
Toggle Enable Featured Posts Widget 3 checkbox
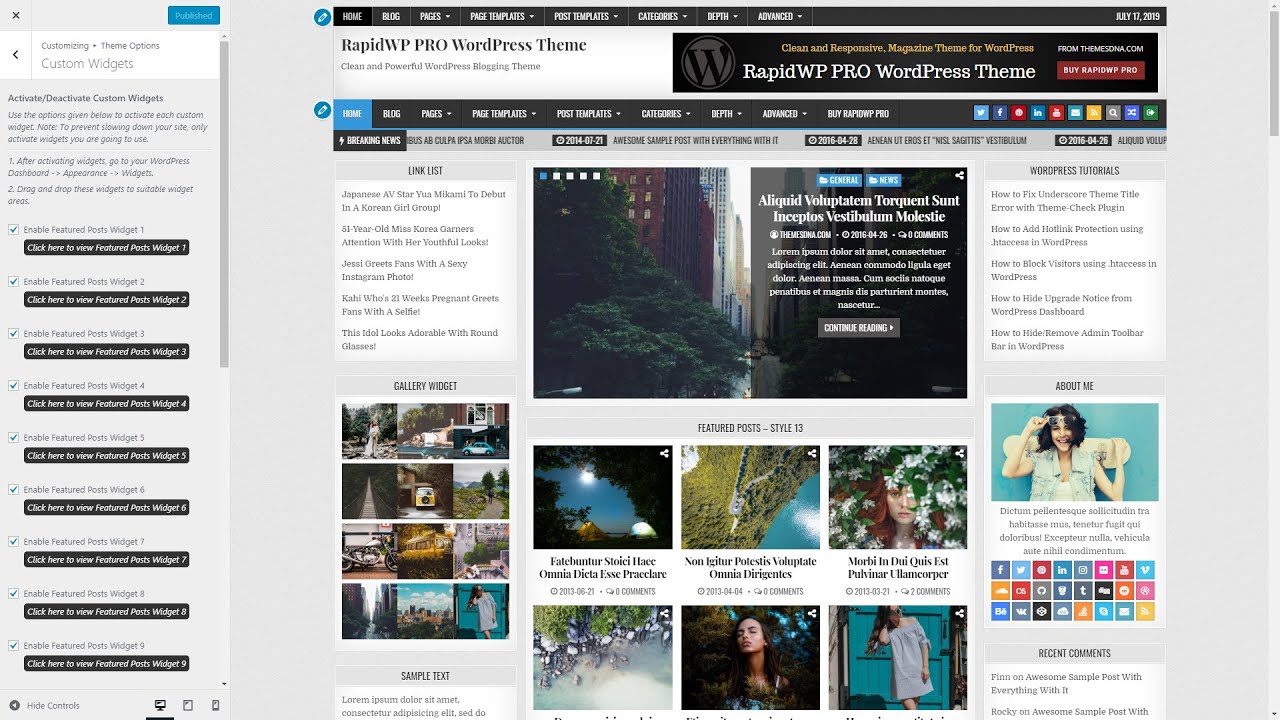pos(13,333)
